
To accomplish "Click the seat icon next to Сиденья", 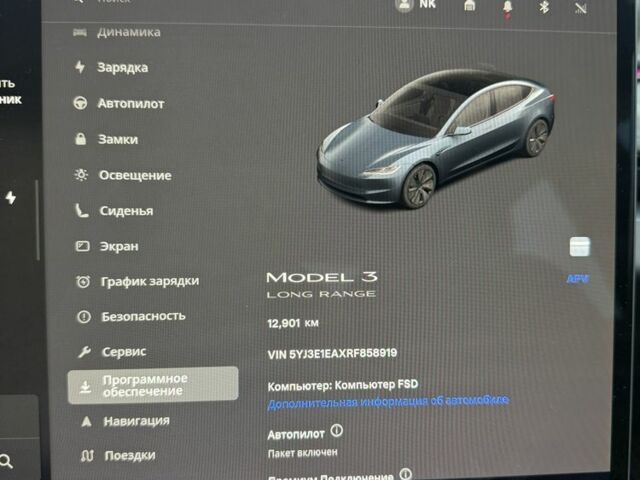I will point(81,211).
